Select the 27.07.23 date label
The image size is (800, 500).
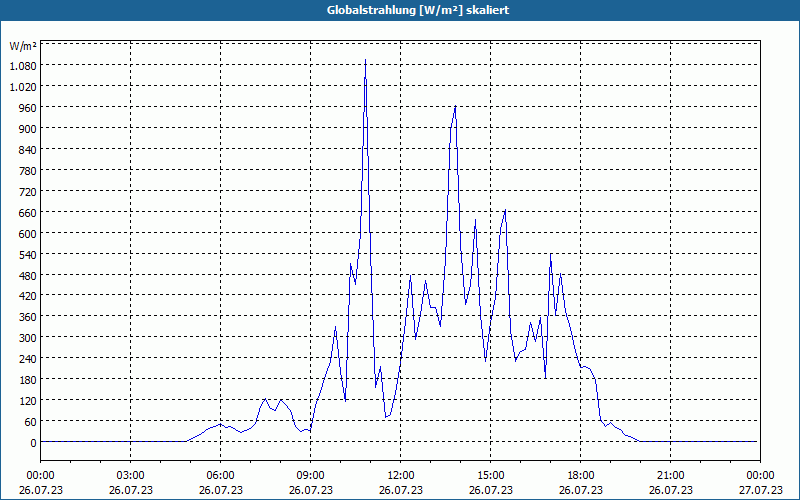coord(760,490)
